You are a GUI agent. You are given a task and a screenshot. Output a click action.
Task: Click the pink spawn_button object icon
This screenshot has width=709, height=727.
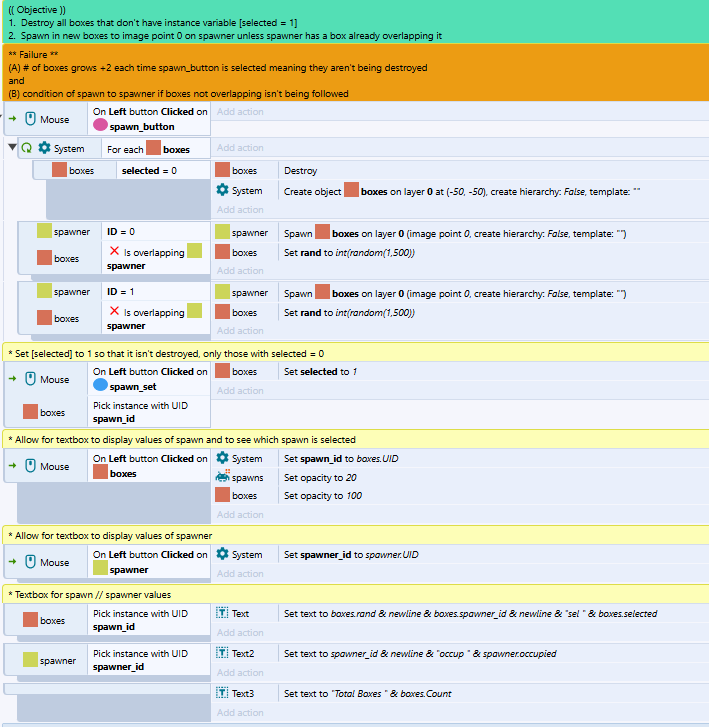click(x=100, y=125)
